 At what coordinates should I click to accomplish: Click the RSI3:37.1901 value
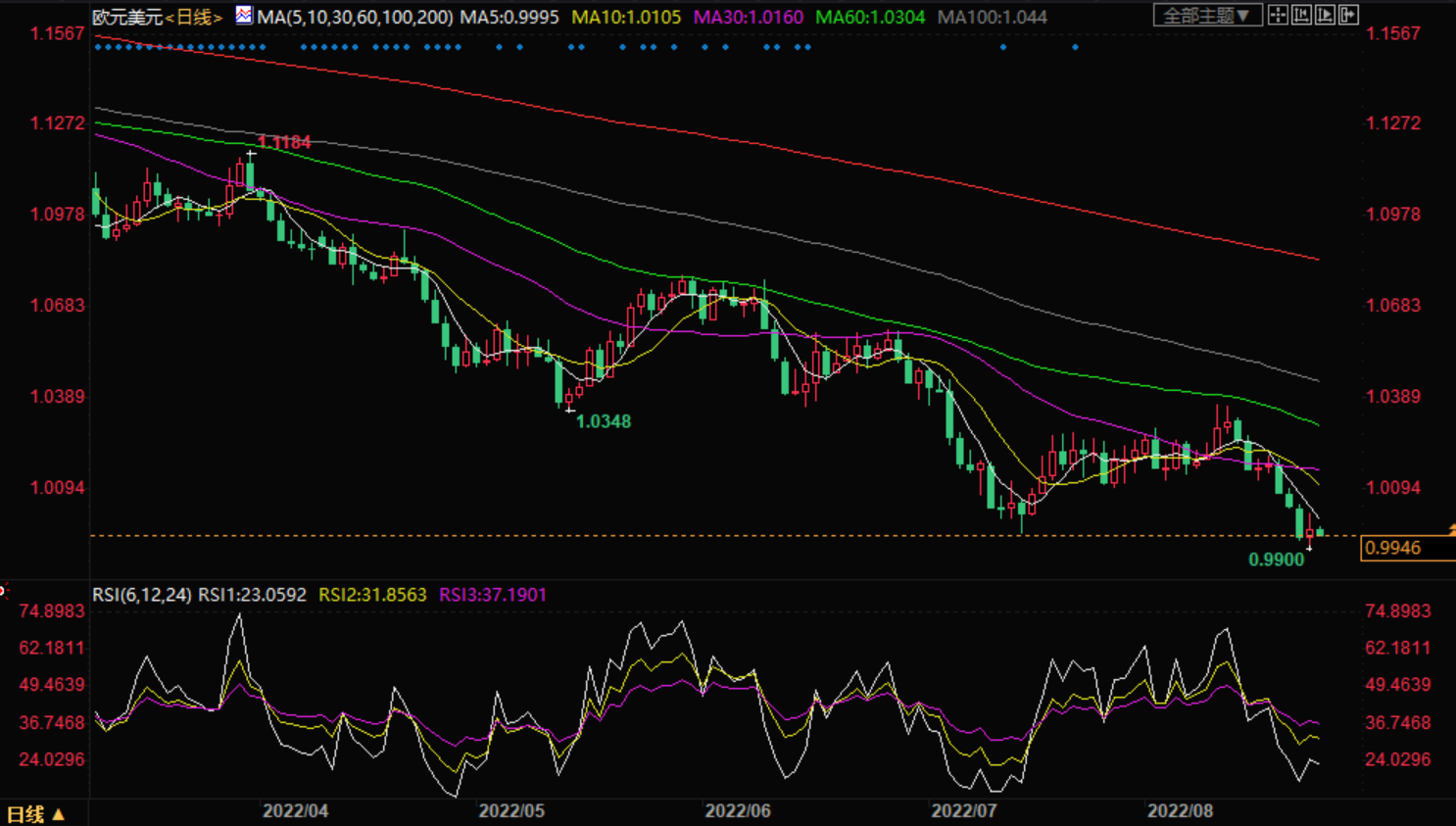[x=493, y=595]
